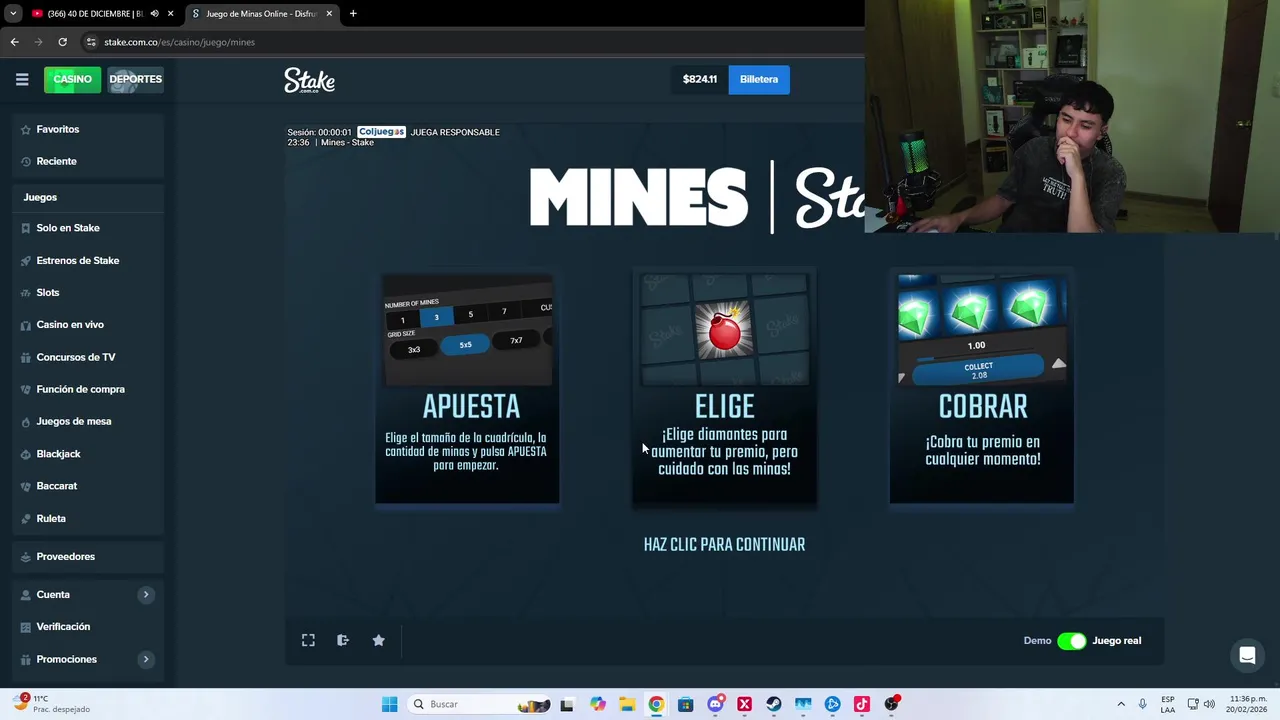Screen dimensions: 1280x720
Task: Open the tab search dropdown
Action: 12,14
